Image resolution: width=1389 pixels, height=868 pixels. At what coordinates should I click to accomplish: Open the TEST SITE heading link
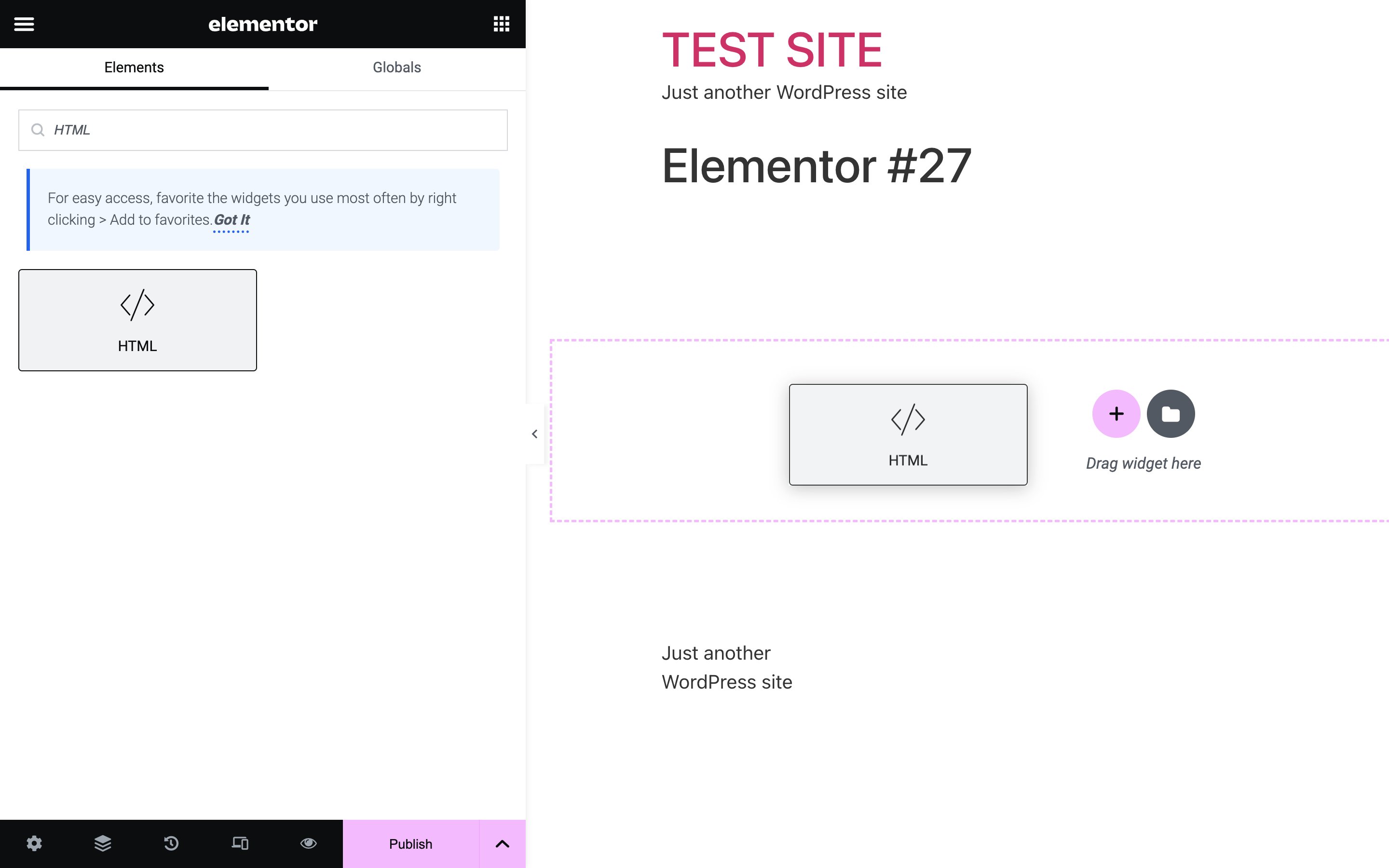coord(771,49)
